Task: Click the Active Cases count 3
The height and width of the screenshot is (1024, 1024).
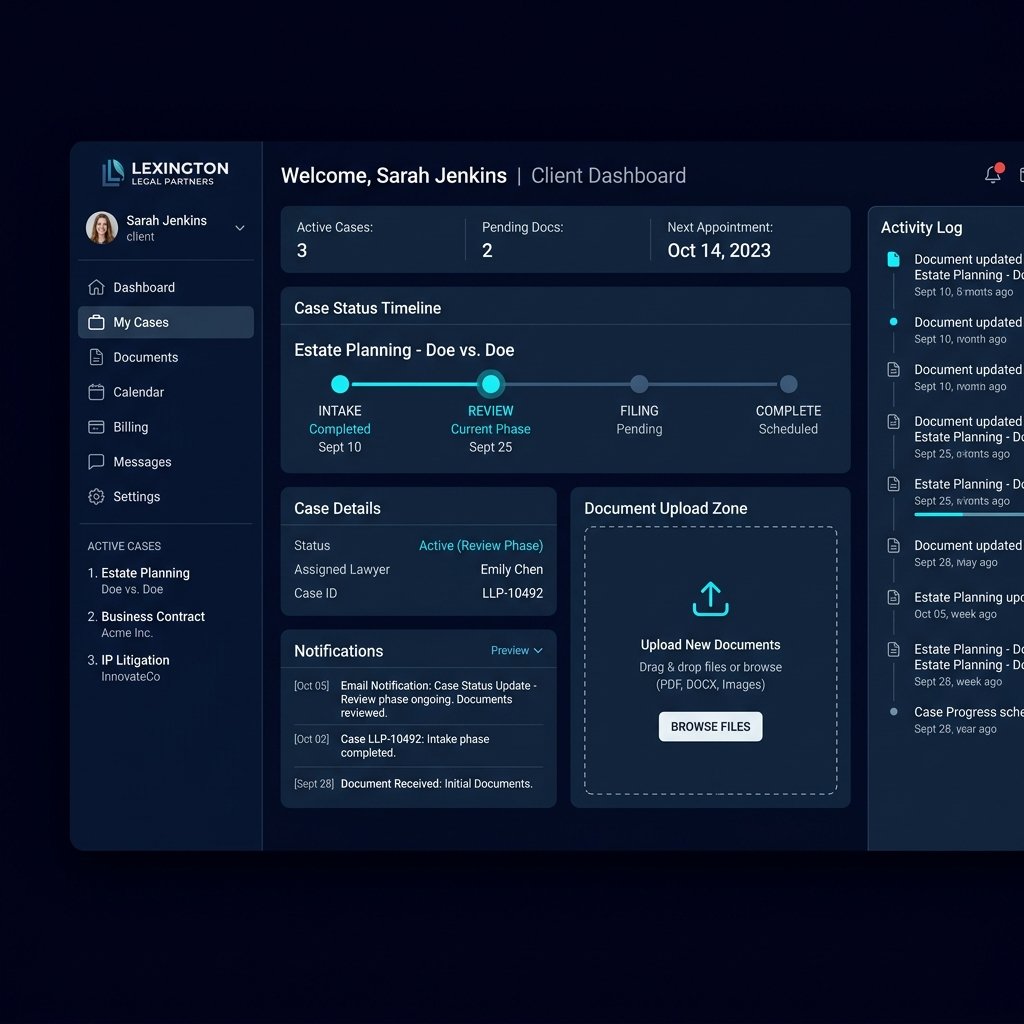Action: click(302, 250)
